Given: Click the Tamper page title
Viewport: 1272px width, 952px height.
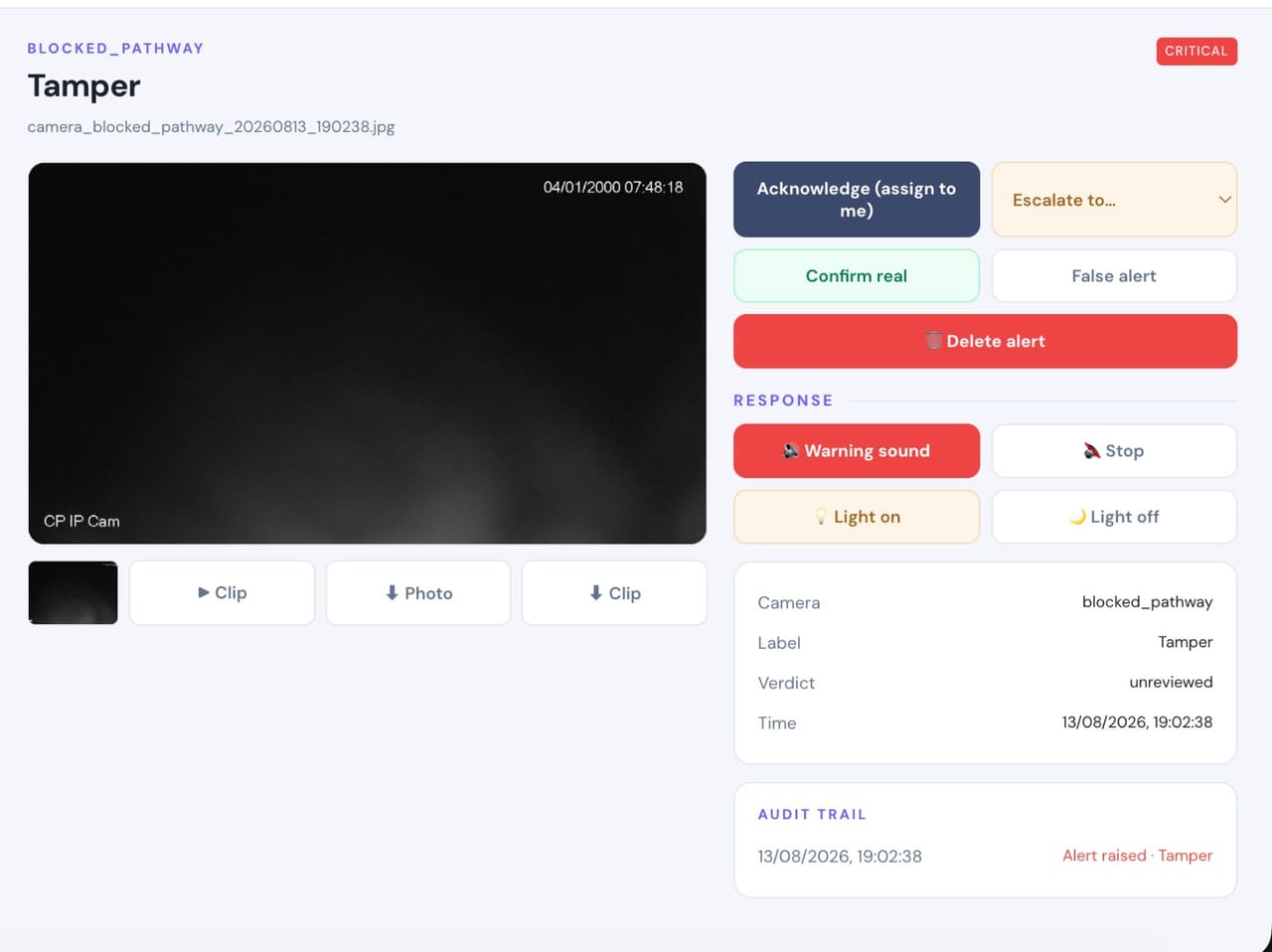Looking at the screenshot, I should coord(84,86).
